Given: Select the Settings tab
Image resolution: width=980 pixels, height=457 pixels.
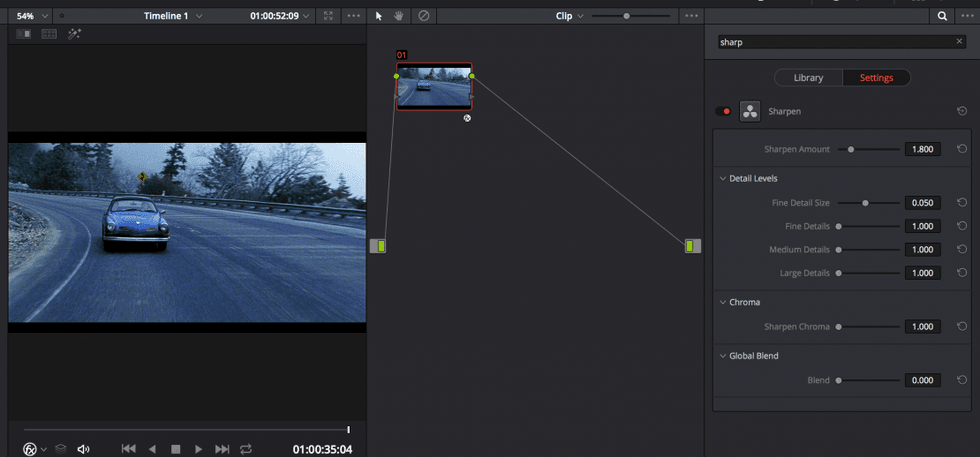Looking at the screenshot, I should (x=876, y=78).
